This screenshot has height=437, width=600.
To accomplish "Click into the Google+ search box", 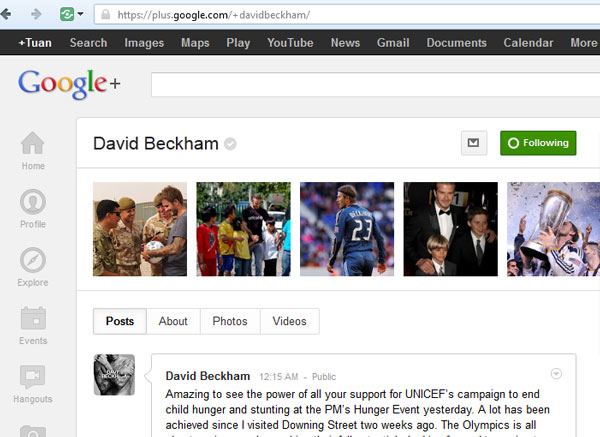I will [375, 85].
